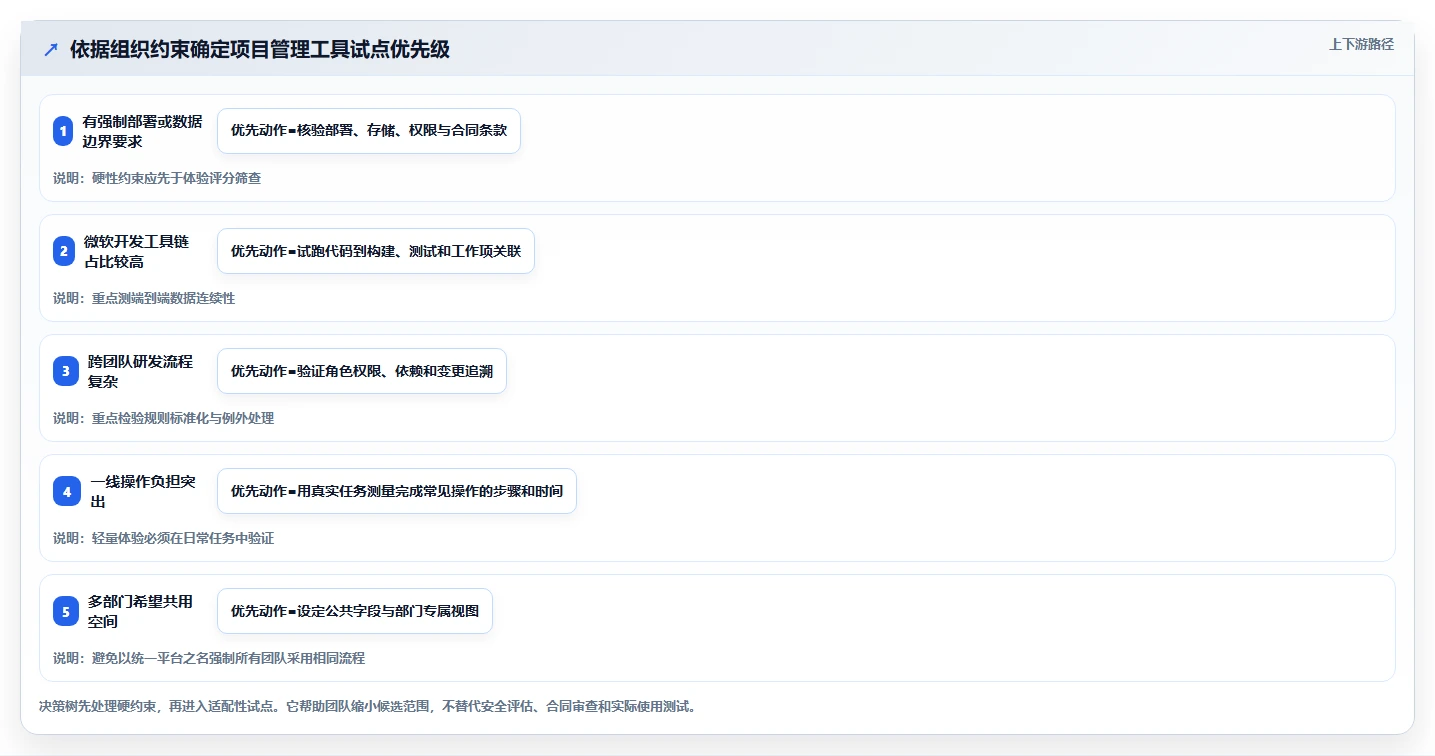Click action 试跑代码到构建、测试和工作项关联
This screenshot has width=1435, height=756.
376,251
